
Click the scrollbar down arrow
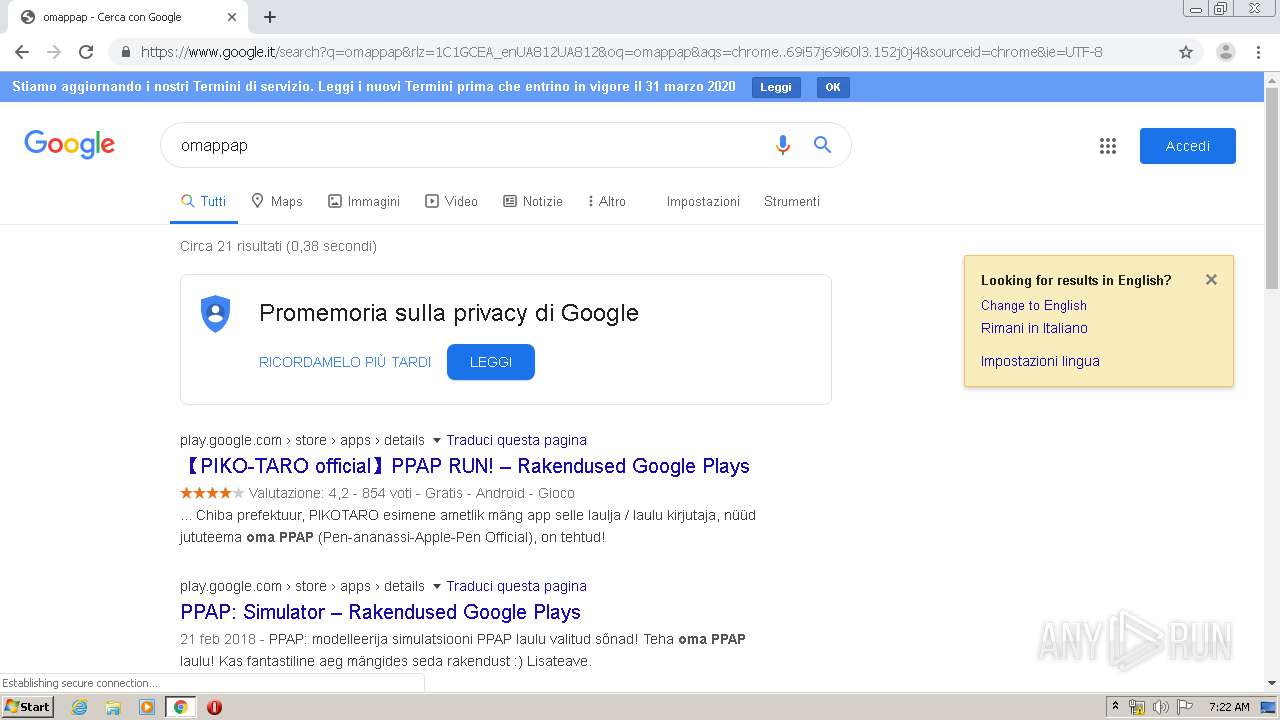point(1272,683)
